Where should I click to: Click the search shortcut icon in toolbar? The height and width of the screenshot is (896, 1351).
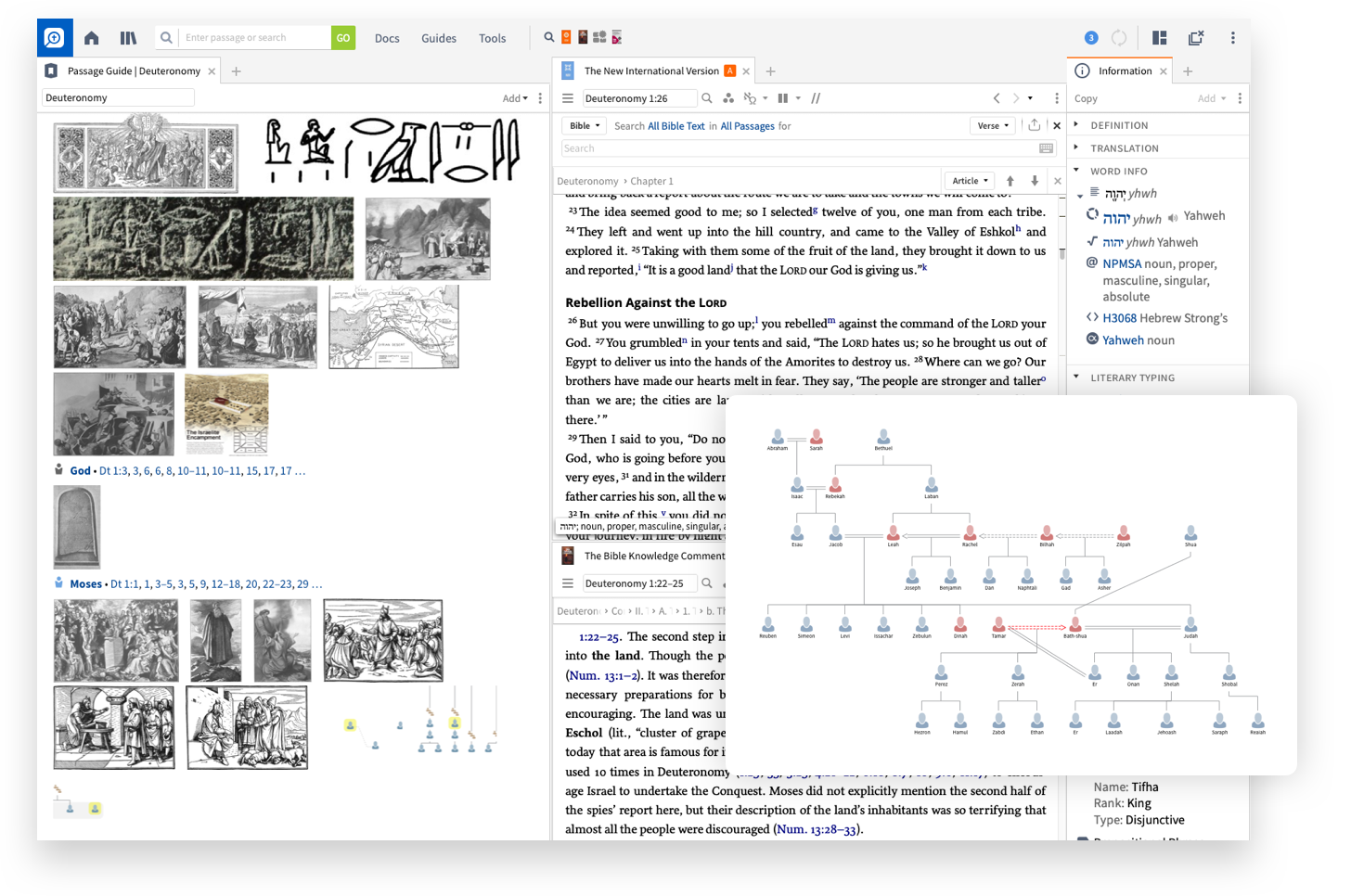[549, 37]
